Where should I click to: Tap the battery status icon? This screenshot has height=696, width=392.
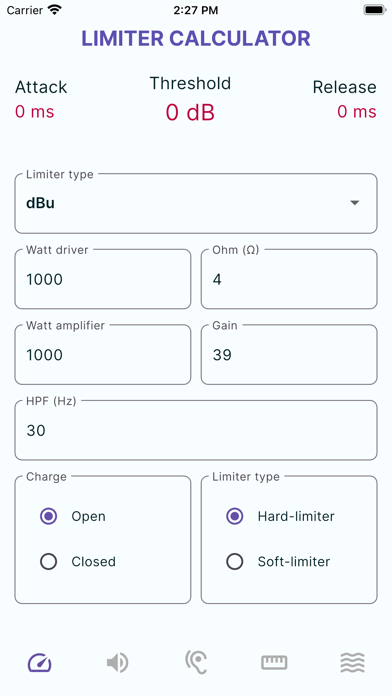click(375, 10)
